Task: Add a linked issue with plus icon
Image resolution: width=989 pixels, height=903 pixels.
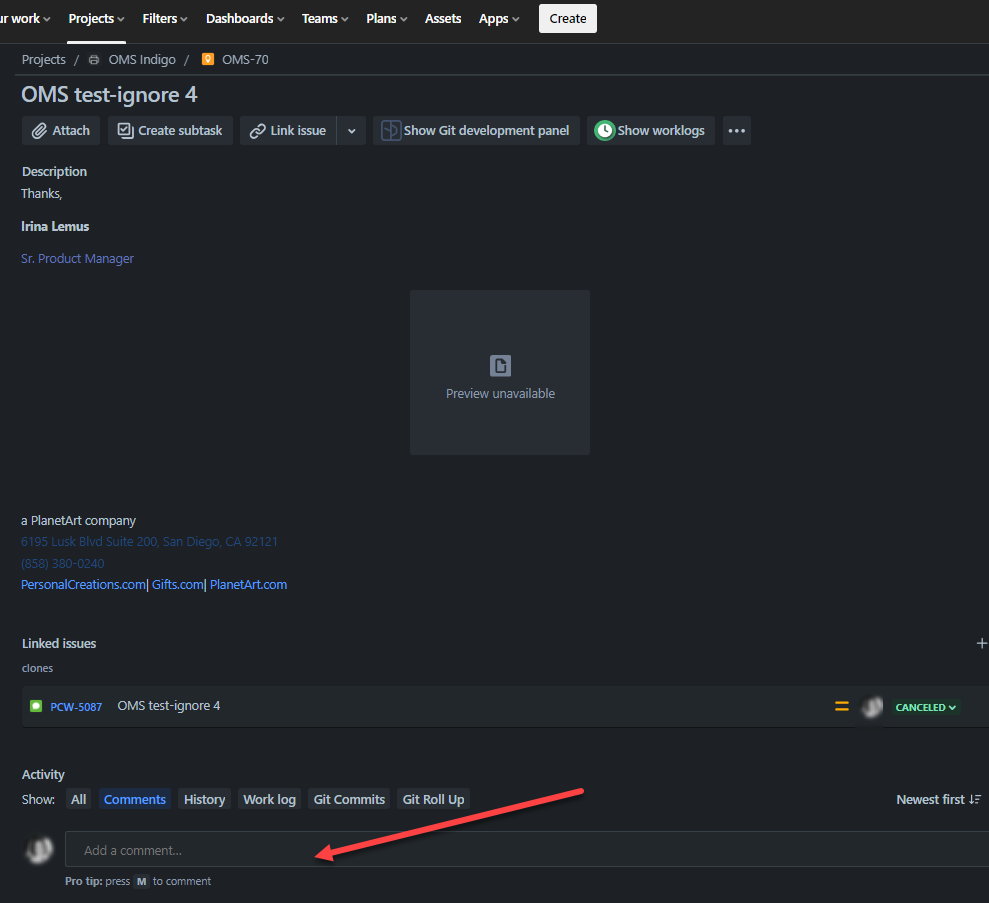Action: click(981, 643)
